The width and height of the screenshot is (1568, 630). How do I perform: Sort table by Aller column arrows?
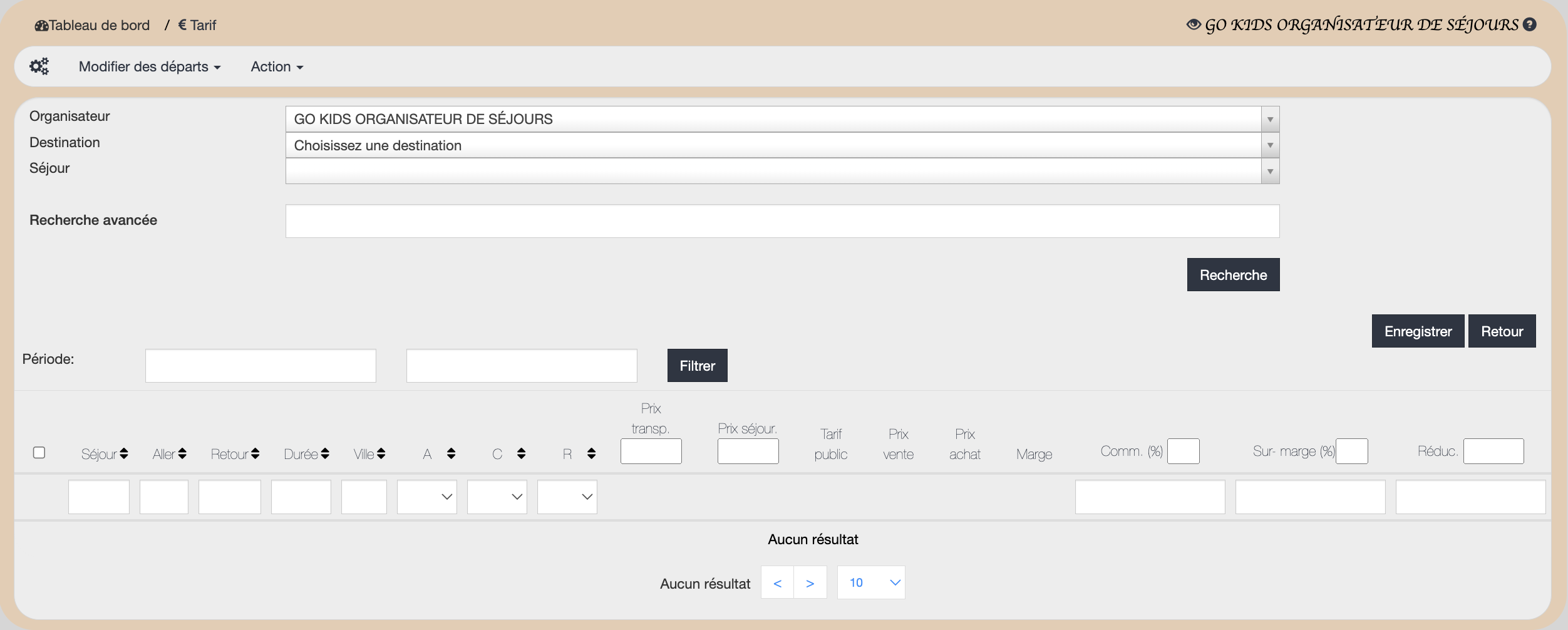182,453
